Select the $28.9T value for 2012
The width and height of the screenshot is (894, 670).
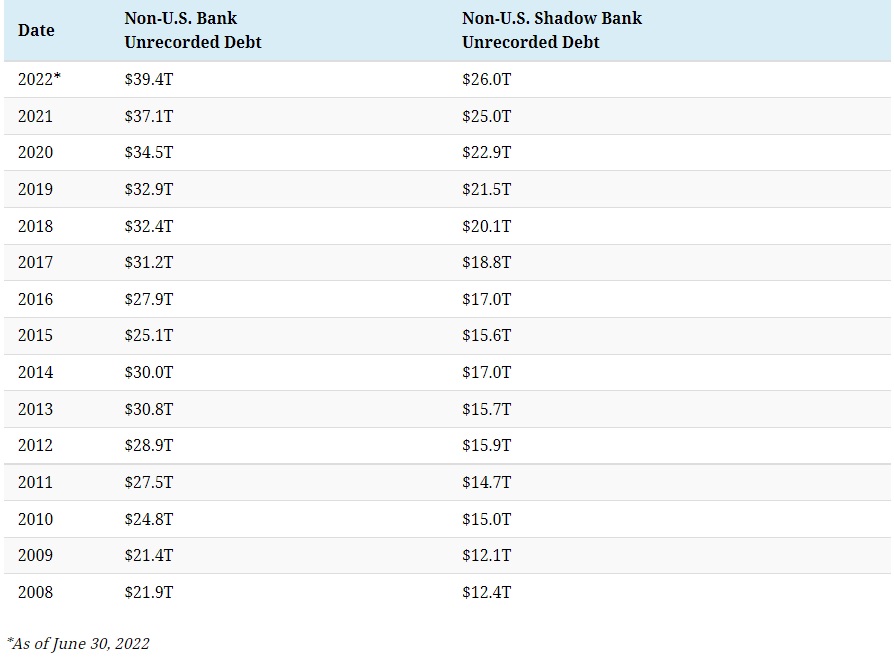[148, 445]
